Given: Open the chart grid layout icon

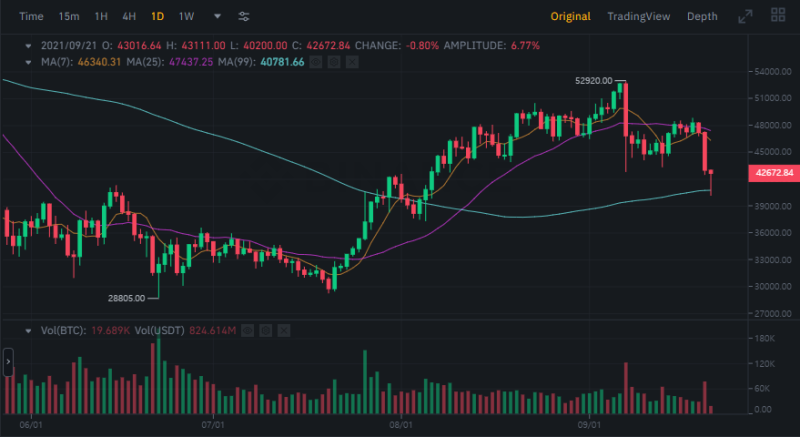Looking at the screenshot, I should click(x=778, y=15).
